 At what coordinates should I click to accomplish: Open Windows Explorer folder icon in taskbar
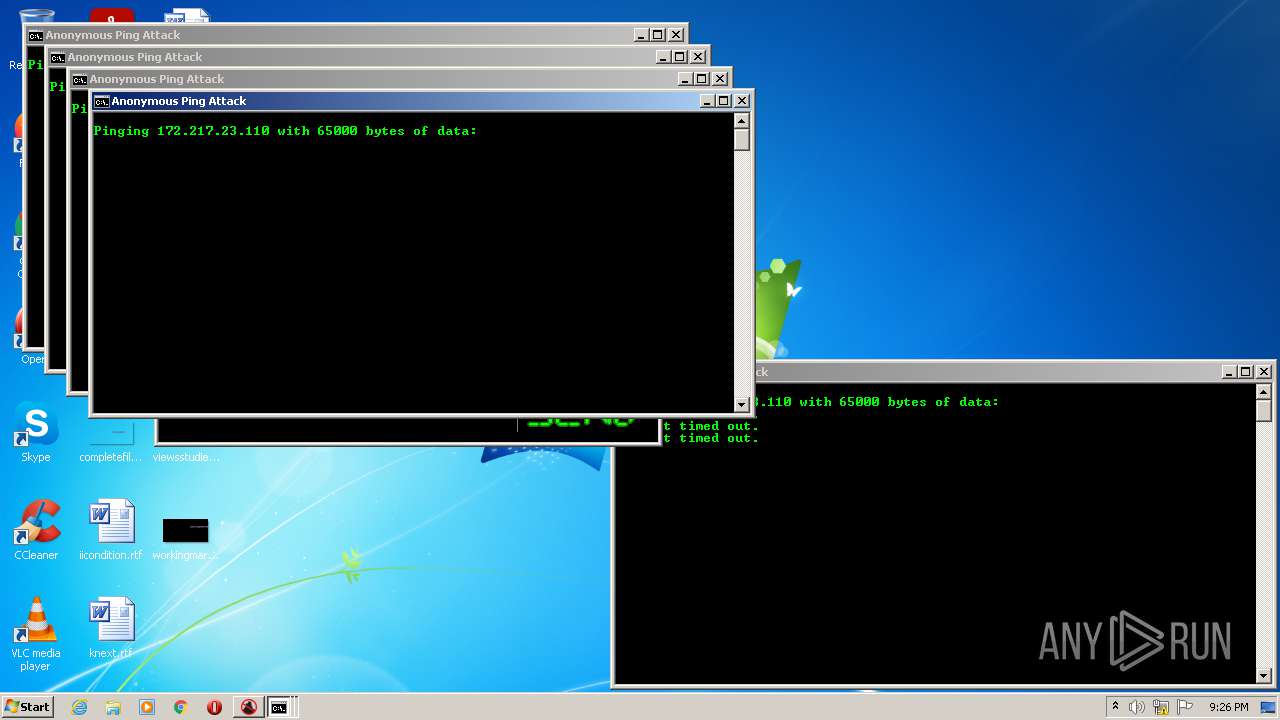[113, 707]
